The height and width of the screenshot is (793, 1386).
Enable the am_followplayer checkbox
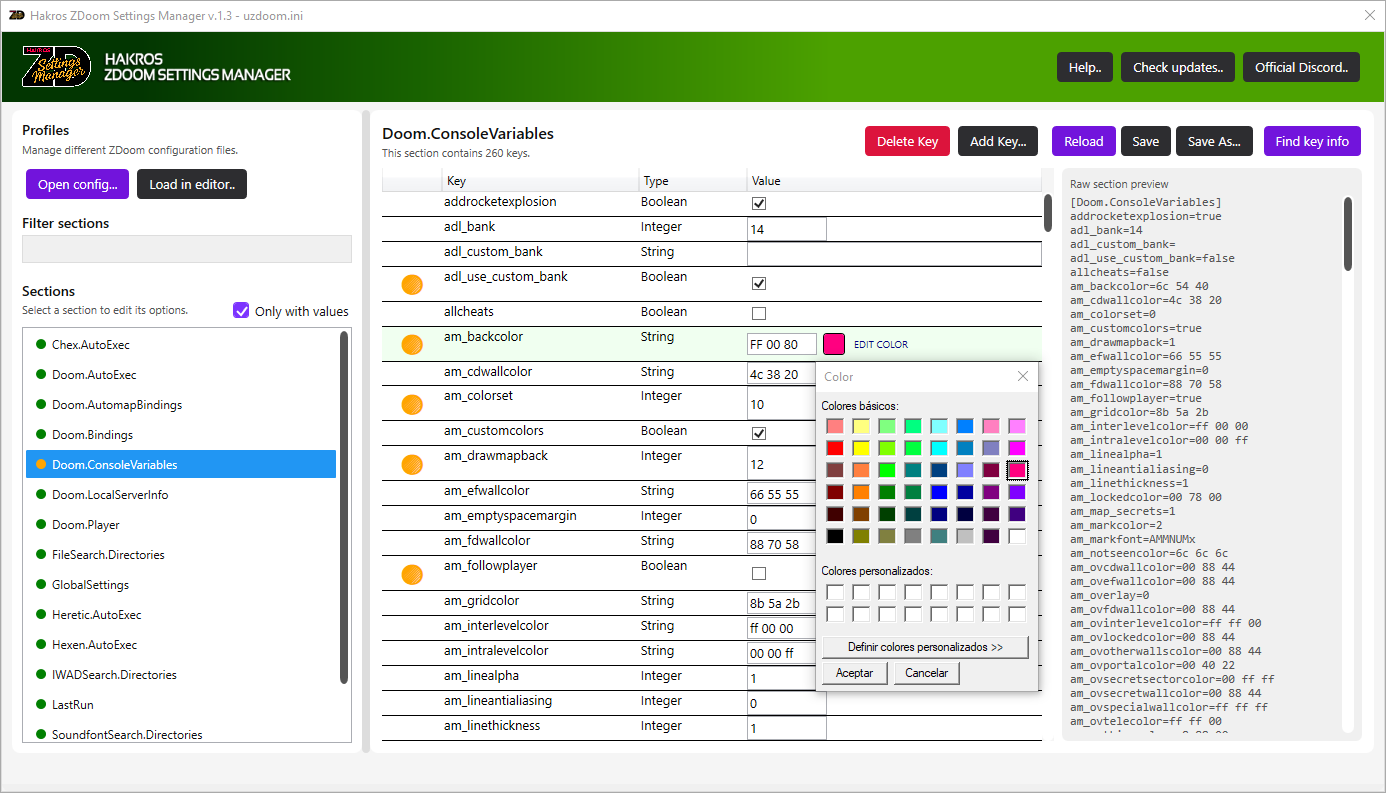[759, 574]
